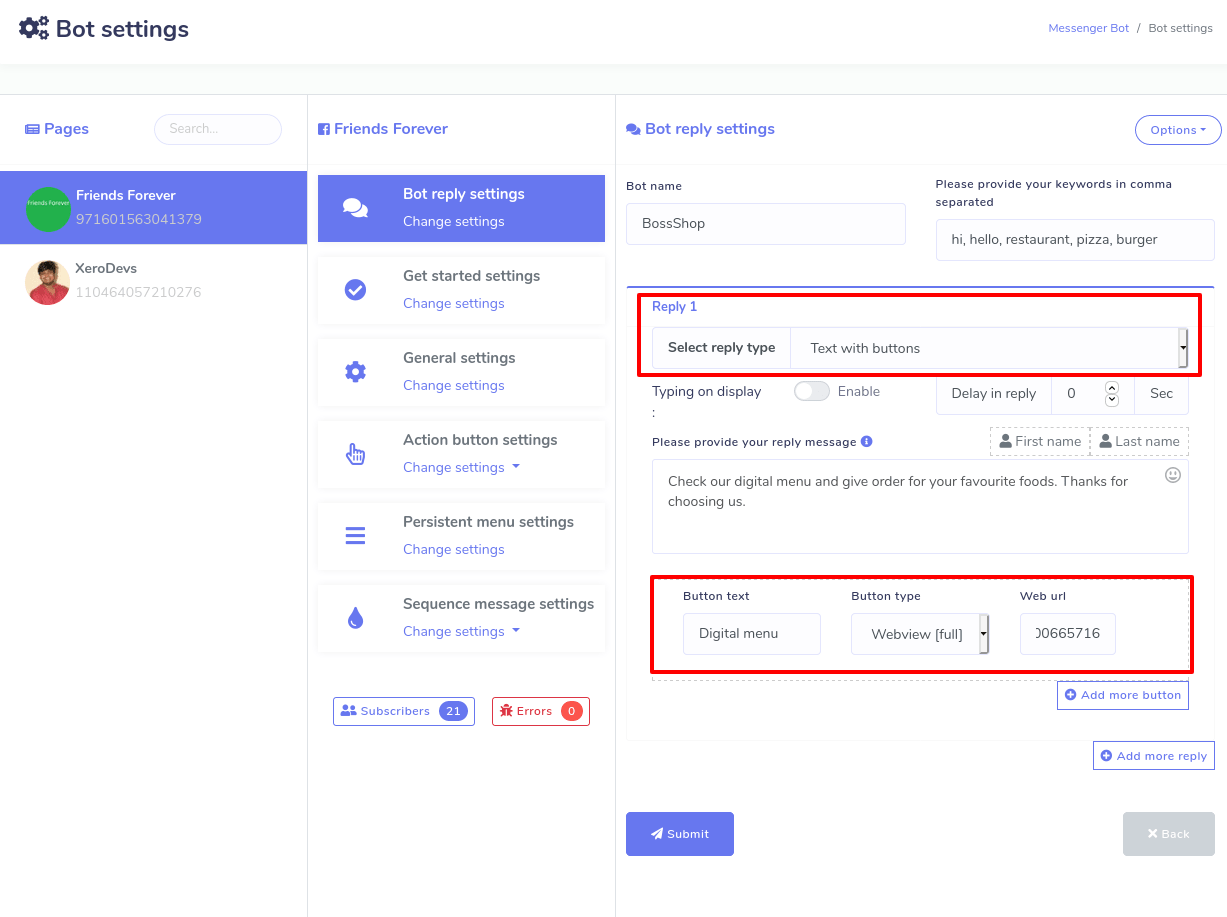Viewport: 1227px width, 917px height.
Task: Click the hamburger icon for Persistent menu settings
Action: pyautogui.click(x=355, y=536)
